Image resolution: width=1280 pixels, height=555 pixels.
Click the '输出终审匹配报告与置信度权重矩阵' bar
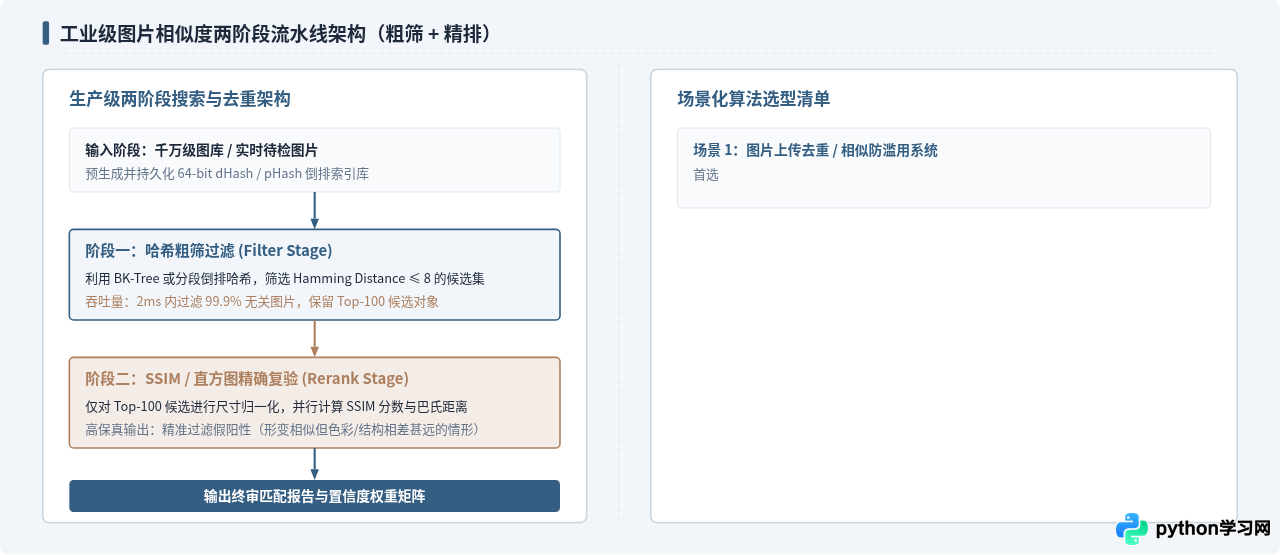tap(314, 496)
